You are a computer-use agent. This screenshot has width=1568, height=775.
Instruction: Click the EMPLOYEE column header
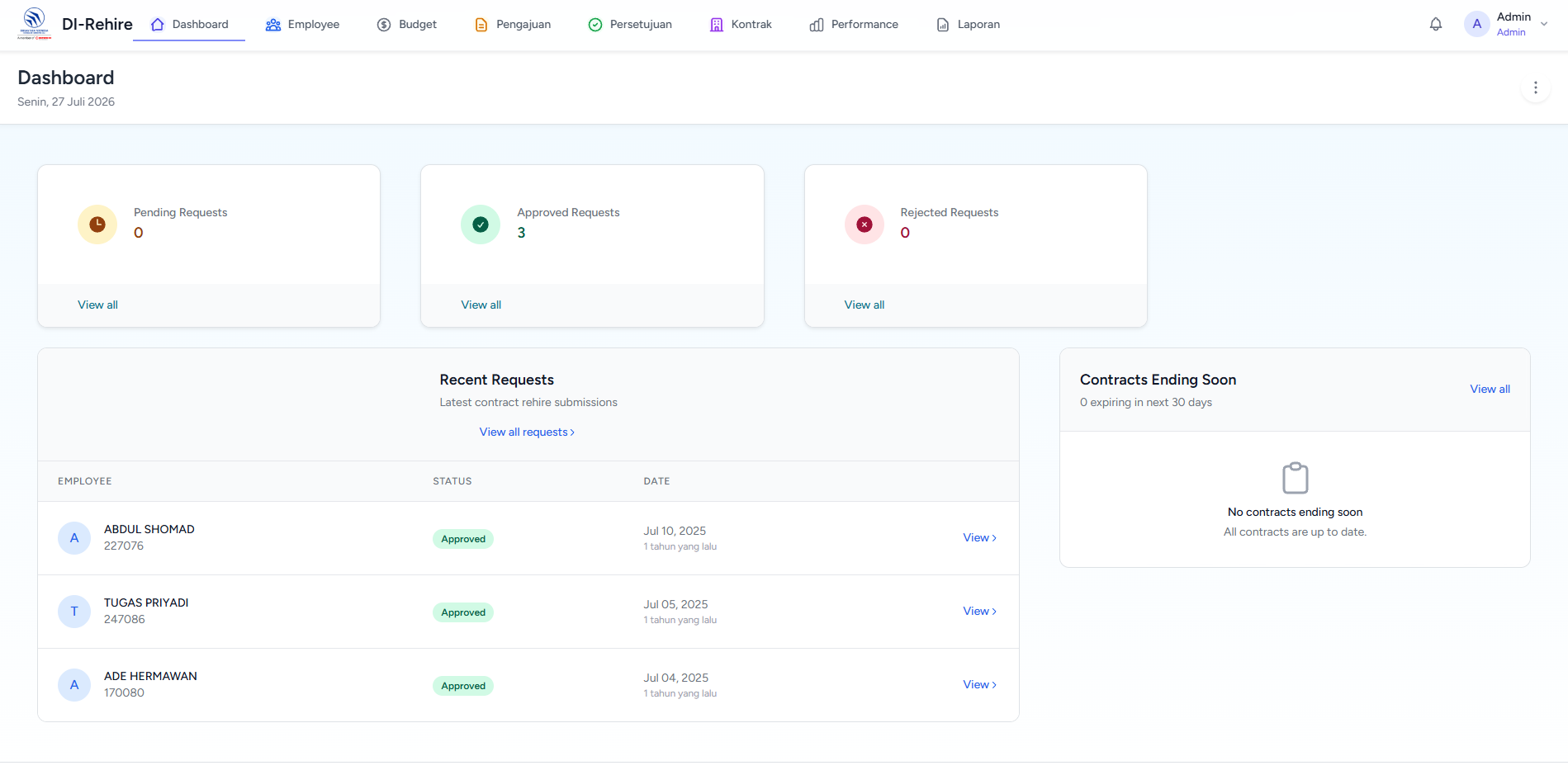tap(85, 481)
